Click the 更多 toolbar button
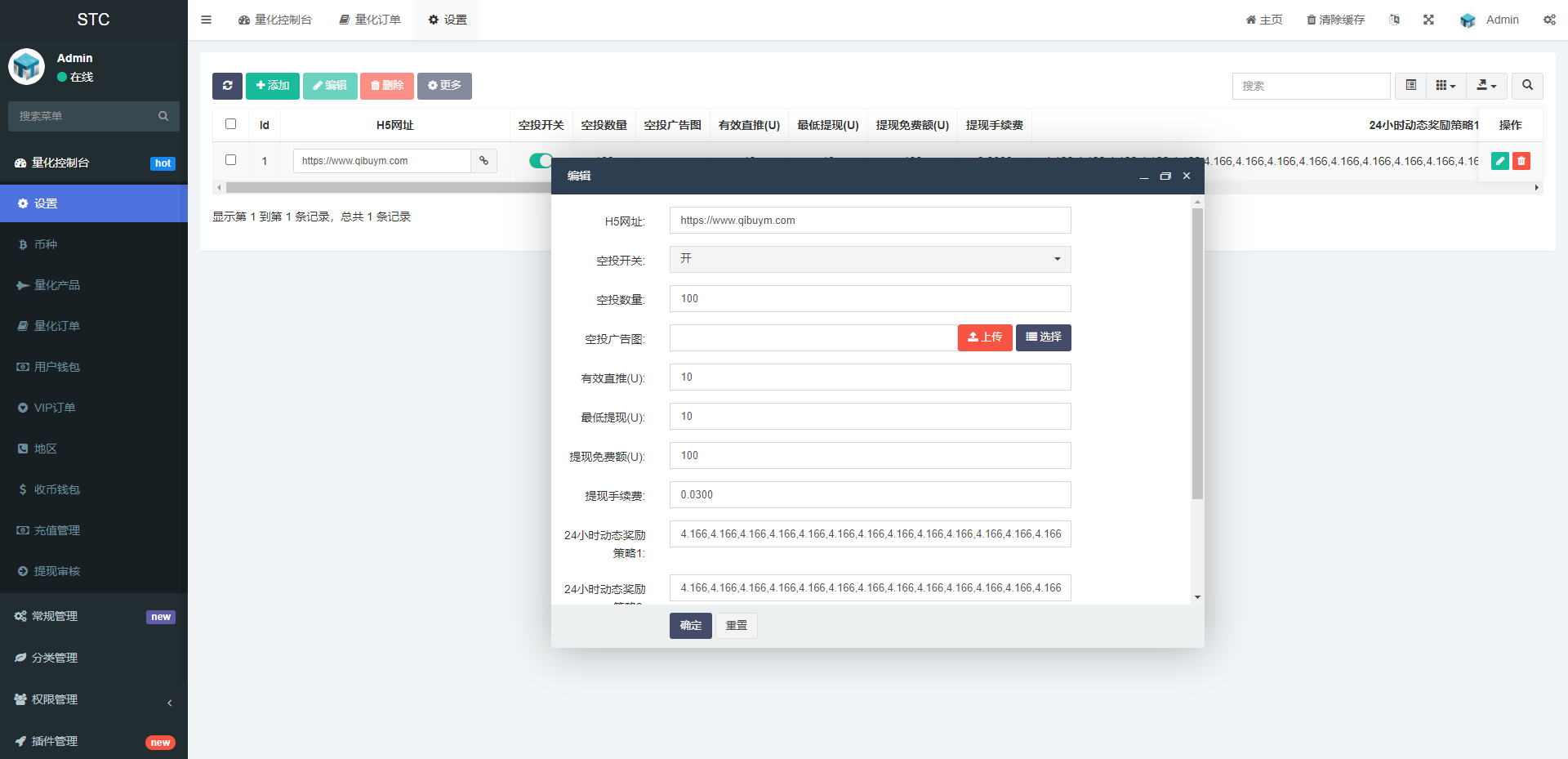 pyautogui.click(x=444, y=86)
